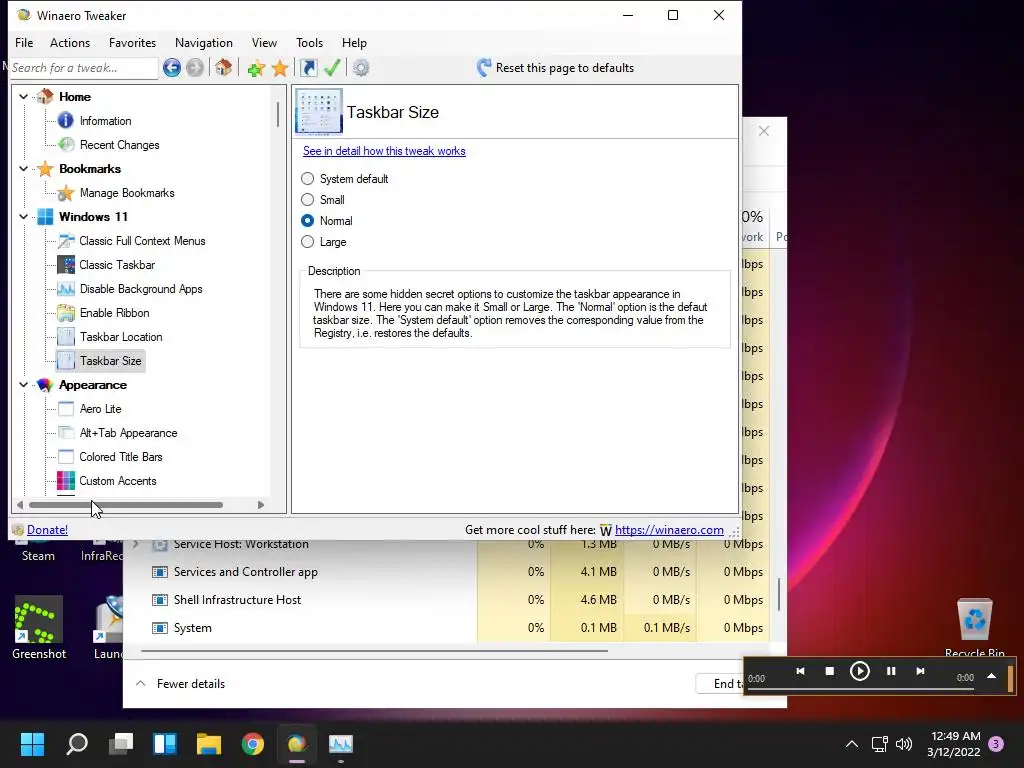
Task: Open the winaero.com link
Action: click(x=669, y=530)
